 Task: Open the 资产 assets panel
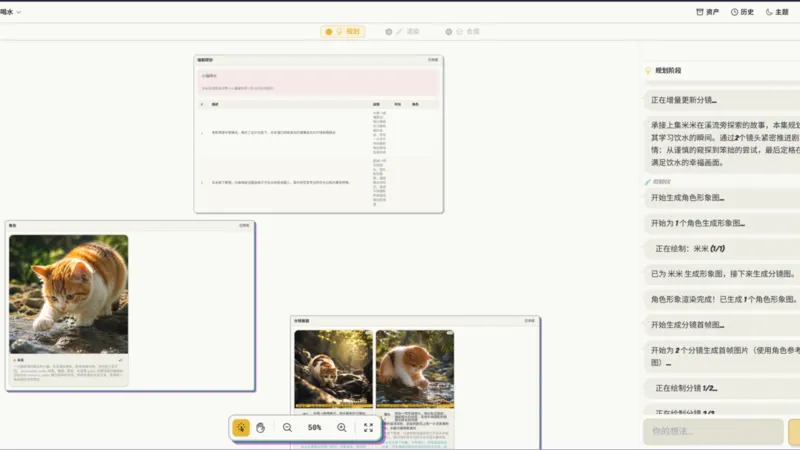[708, 12]
